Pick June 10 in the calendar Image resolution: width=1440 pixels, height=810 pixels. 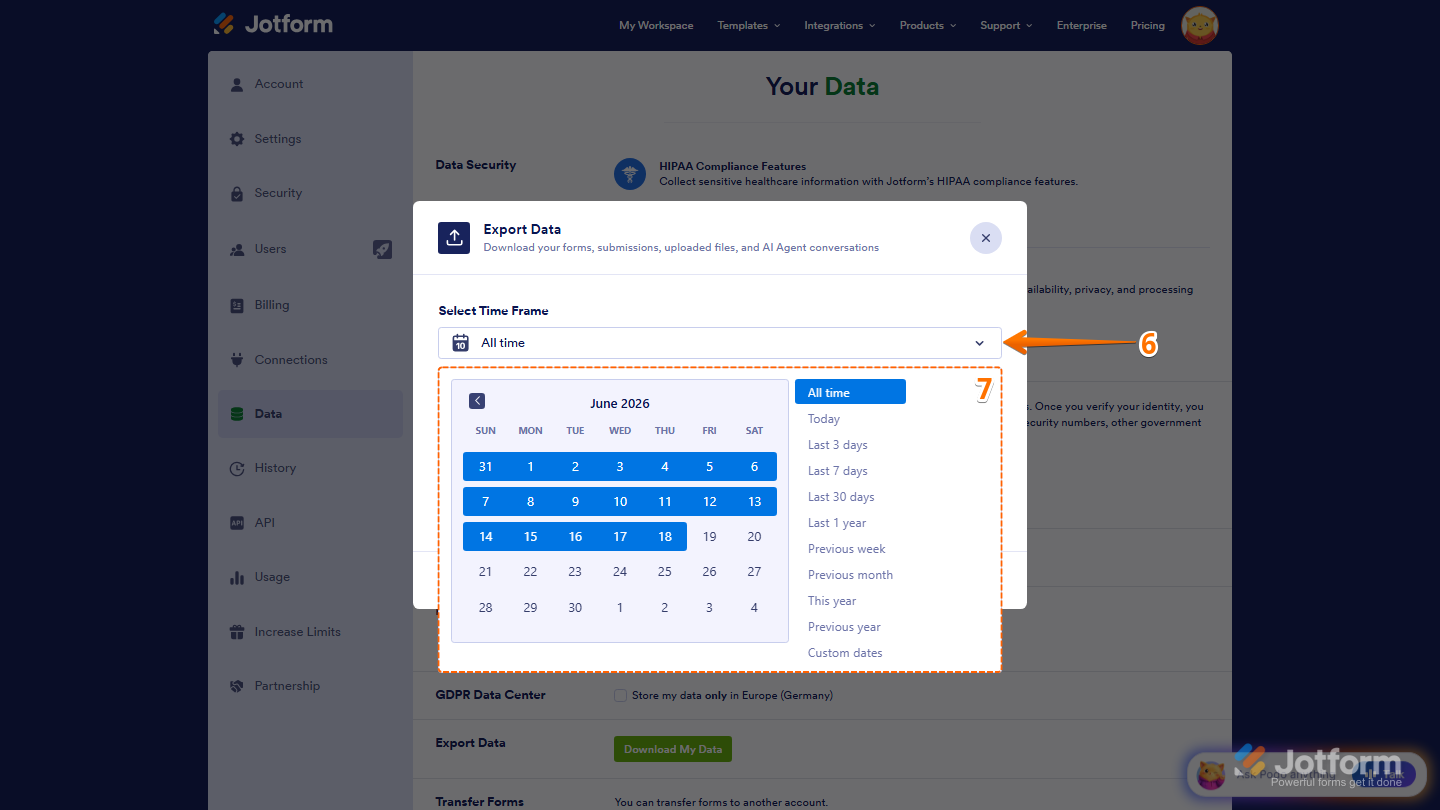pos(620,502)
